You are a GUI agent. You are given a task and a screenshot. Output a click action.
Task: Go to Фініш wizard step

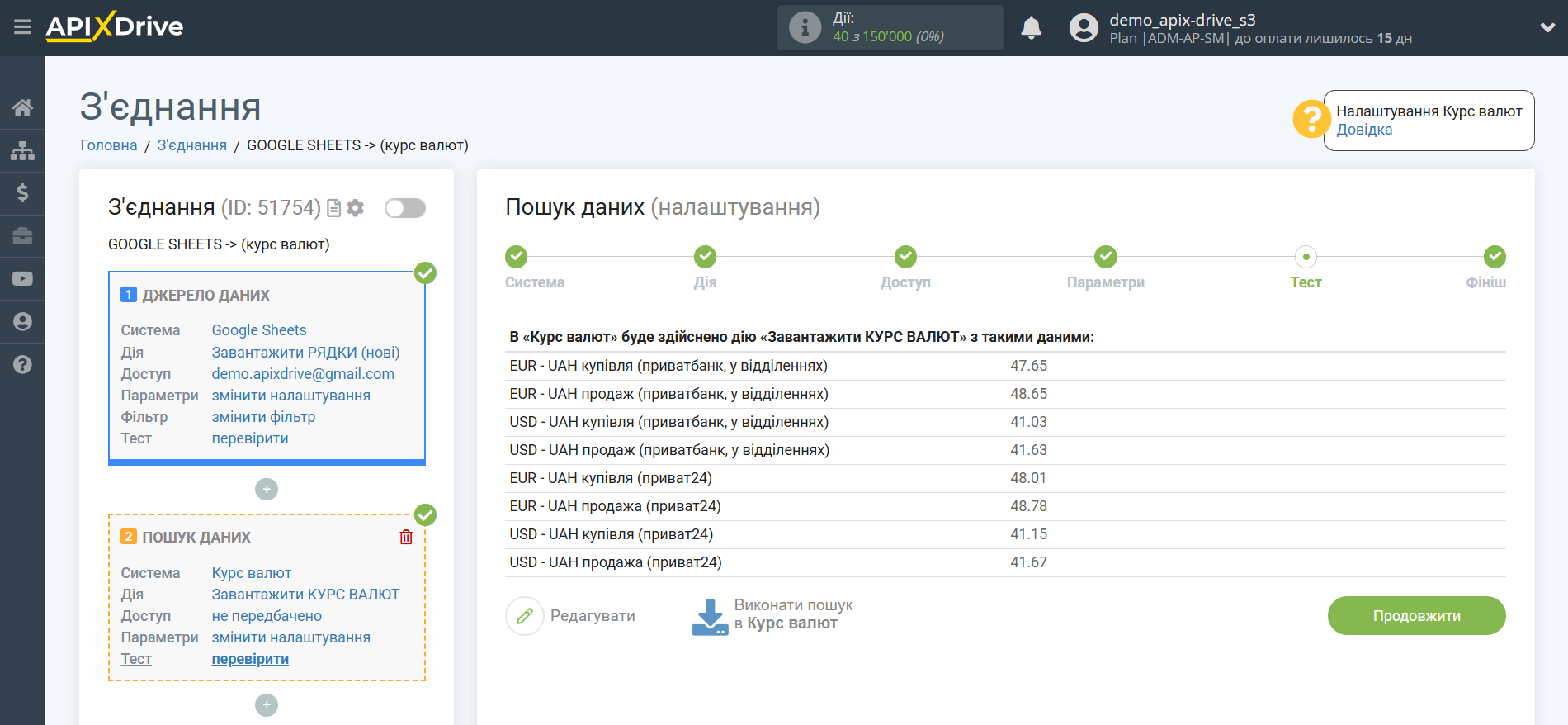click(x=1495, y=257)
